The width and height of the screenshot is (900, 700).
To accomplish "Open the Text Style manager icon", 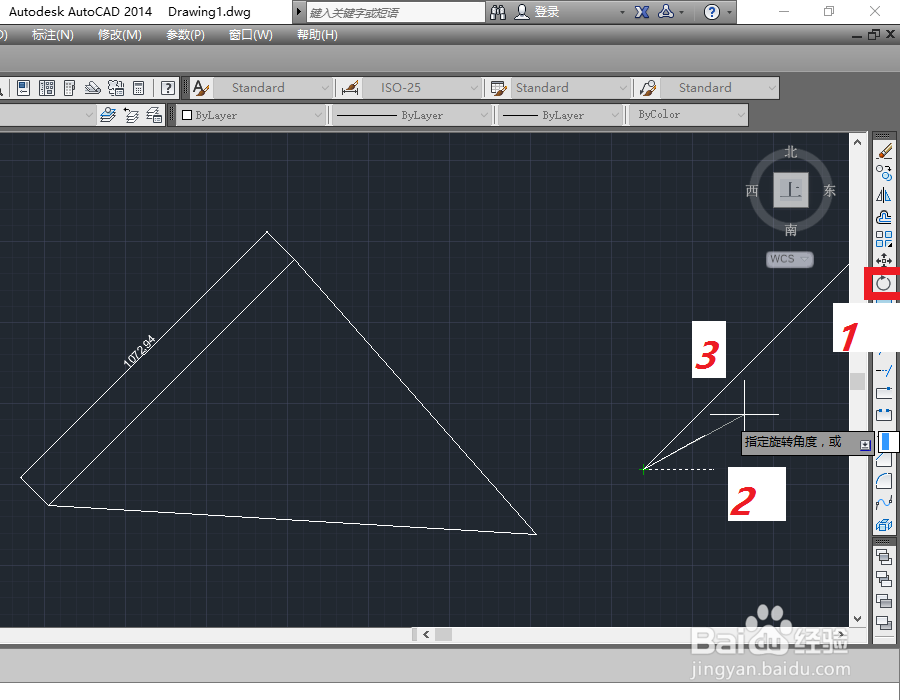I will pos(200,88).
